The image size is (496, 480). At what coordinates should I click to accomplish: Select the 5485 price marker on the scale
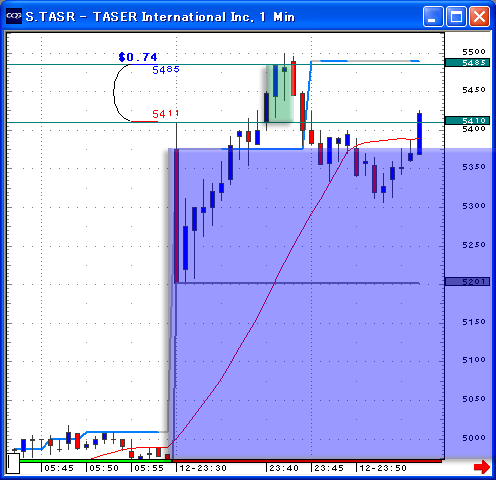467,63
